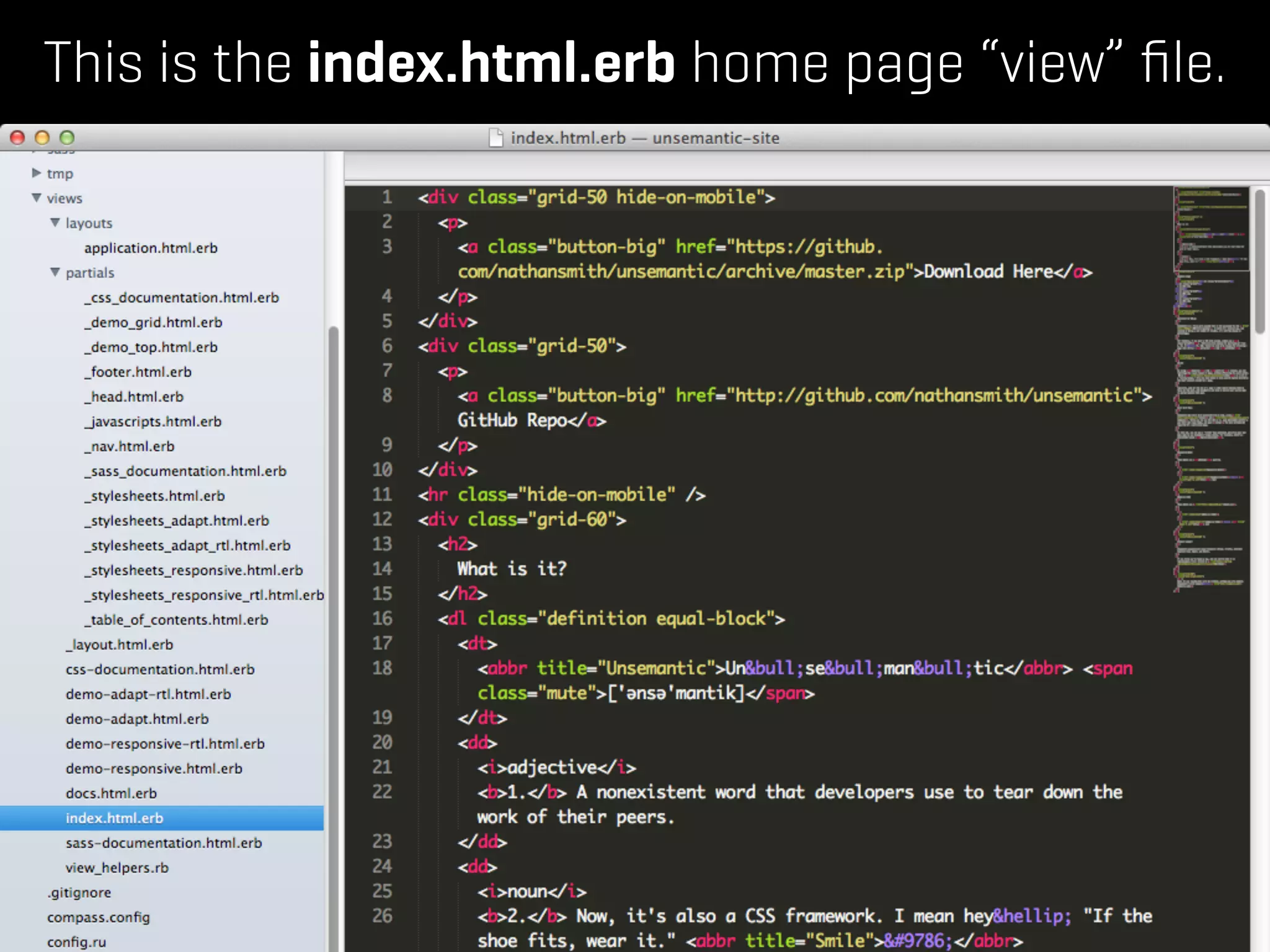
Task: Open _footer.html.erb partial file
Action: tap(138, 372)
